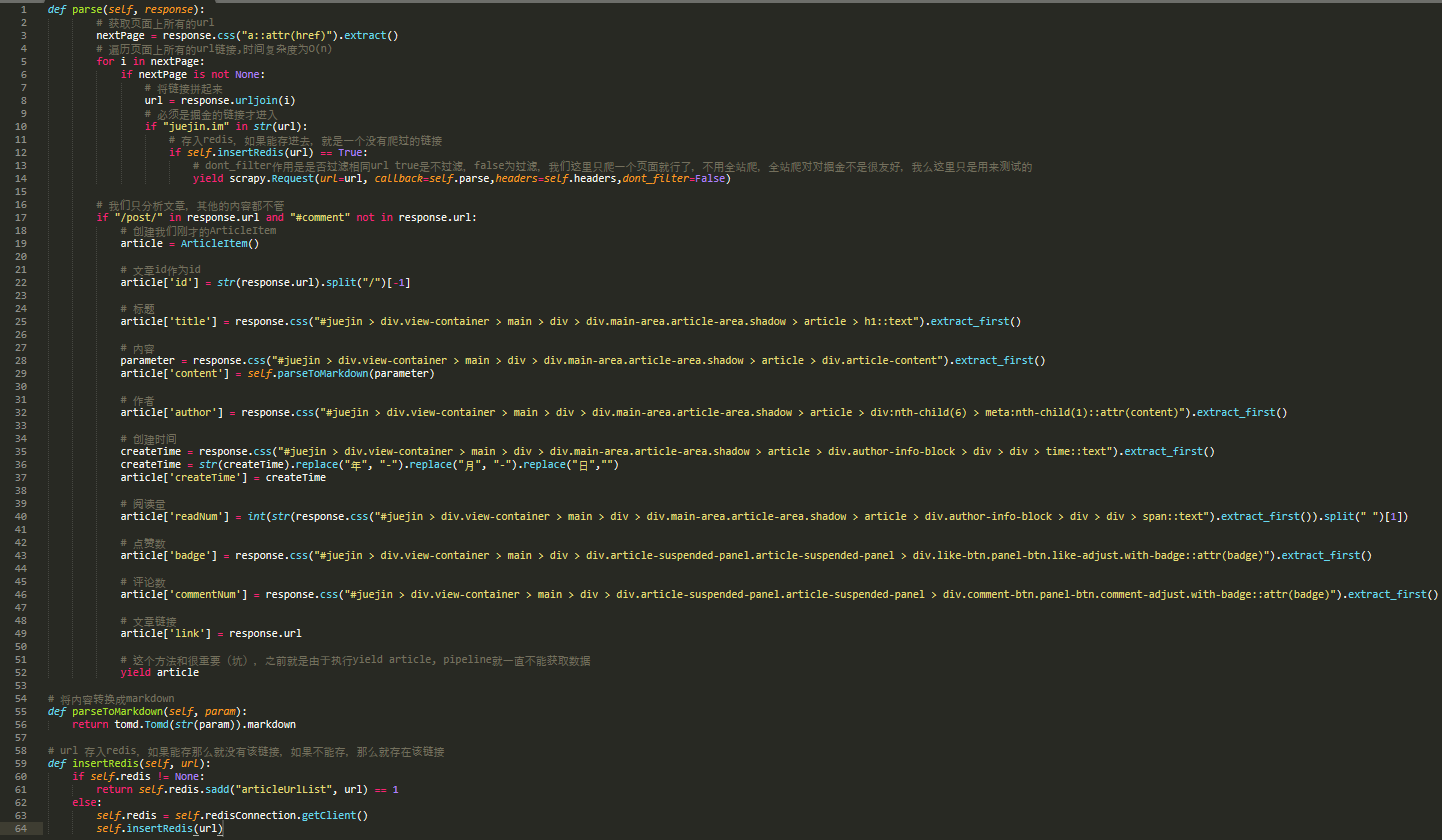Click the "/post/" string in the if condition

click(138, 217)
